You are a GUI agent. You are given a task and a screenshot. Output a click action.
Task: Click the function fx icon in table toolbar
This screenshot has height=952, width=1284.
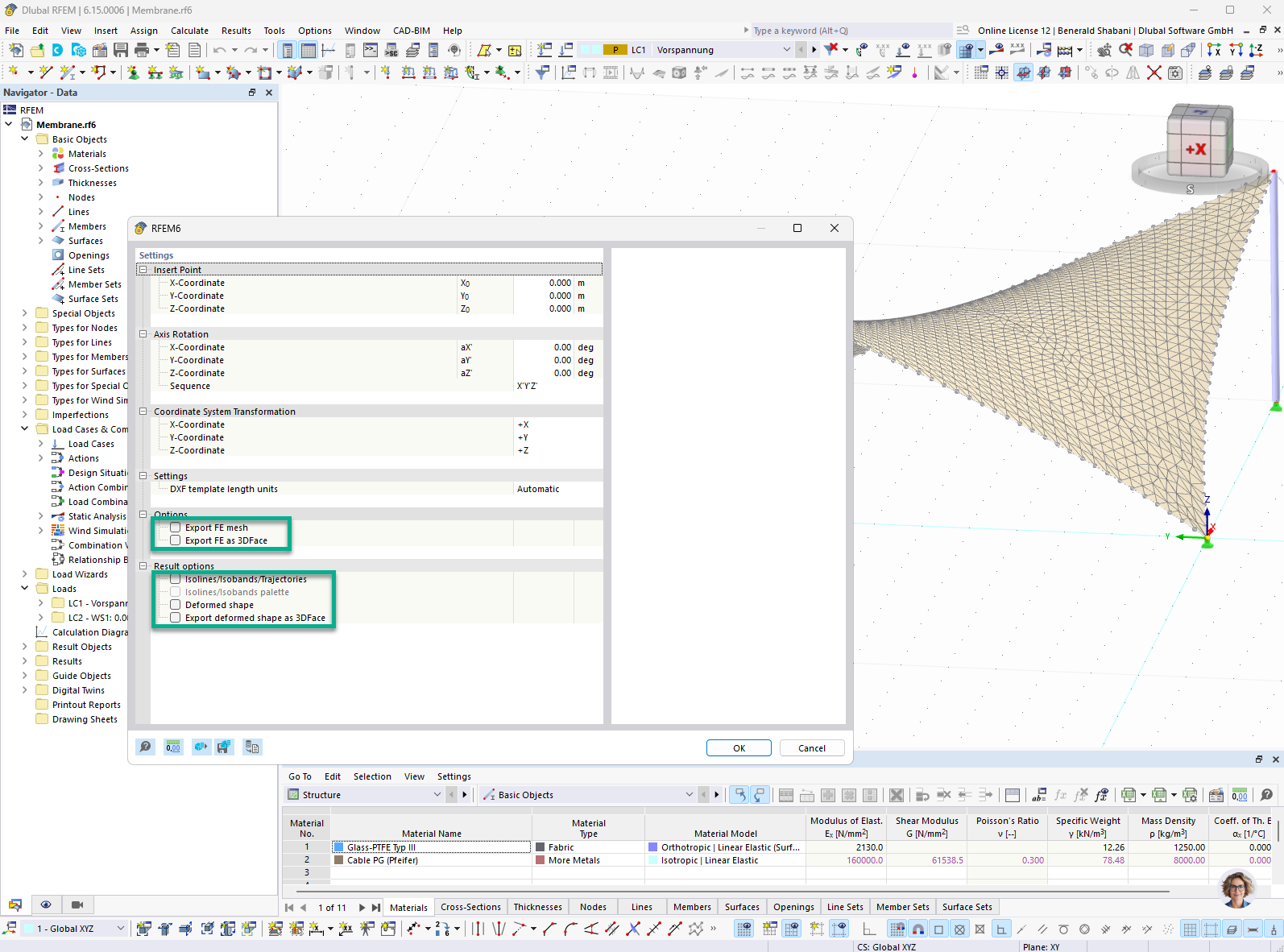click(1061, 795)
